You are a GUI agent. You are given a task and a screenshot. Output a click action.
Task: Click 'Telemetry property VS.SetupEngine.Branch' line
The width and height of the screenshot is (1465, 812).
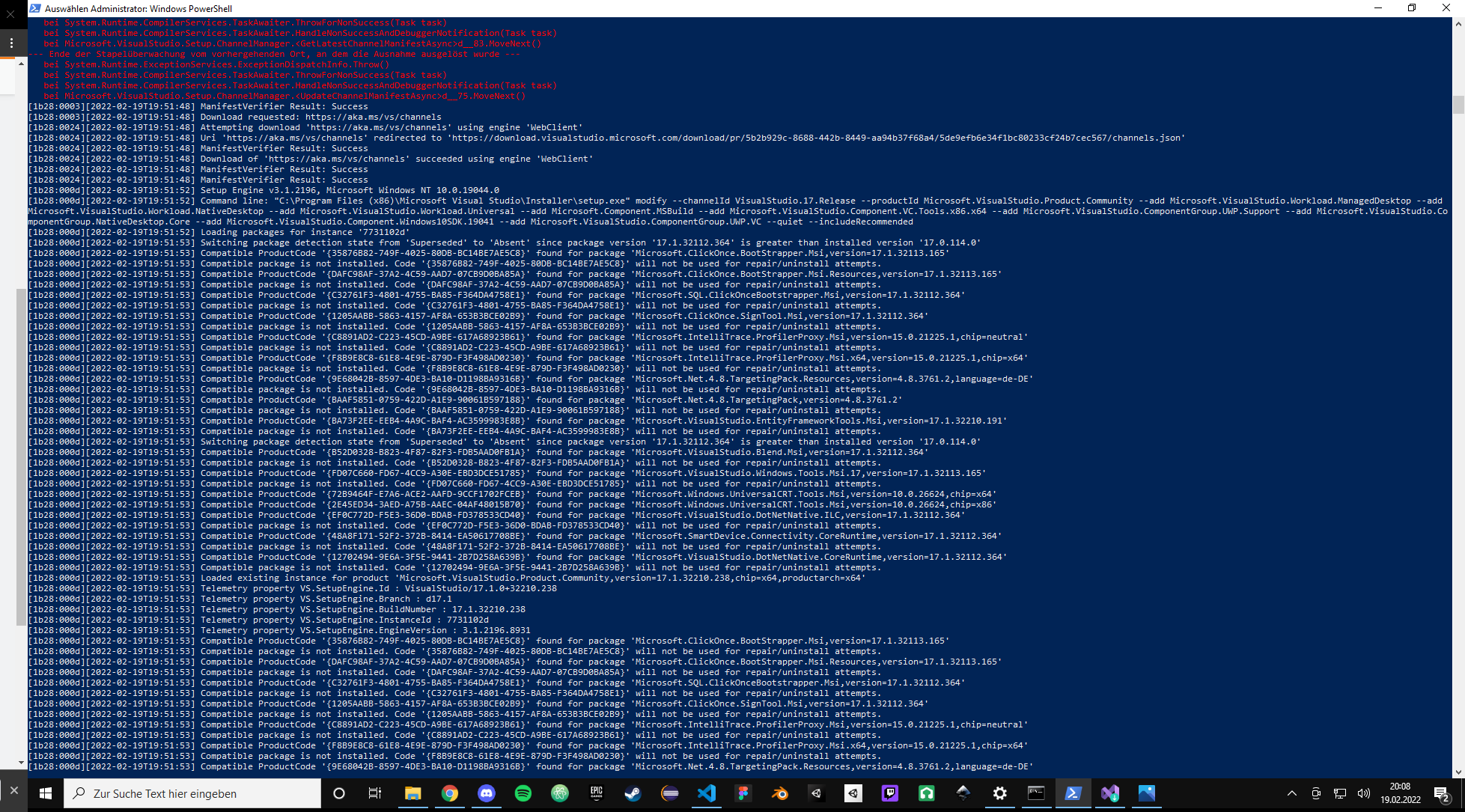tap(240, 599)
